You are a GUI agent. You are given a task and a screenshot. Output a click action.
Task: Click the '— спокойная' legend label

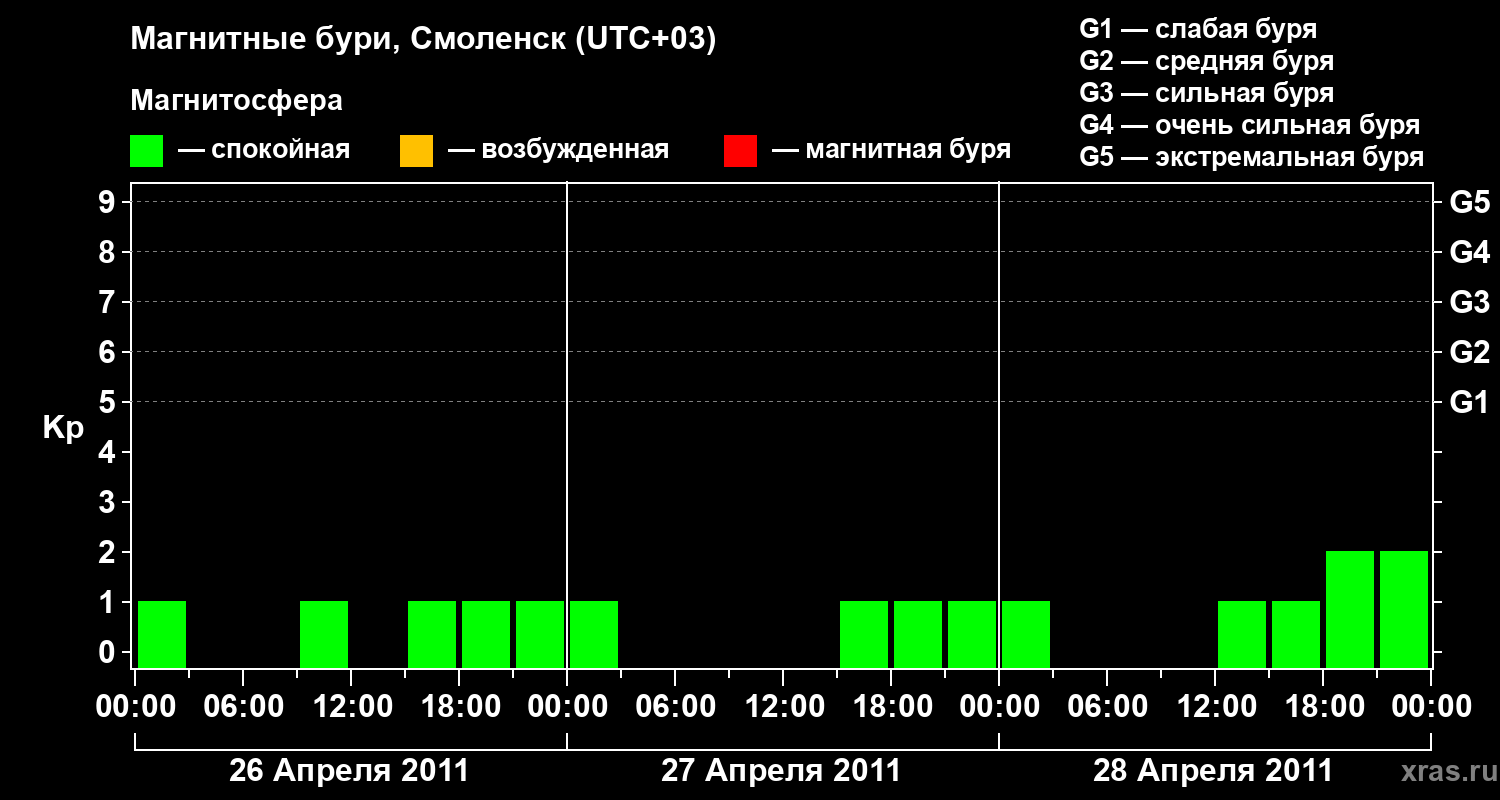point(264,151)
